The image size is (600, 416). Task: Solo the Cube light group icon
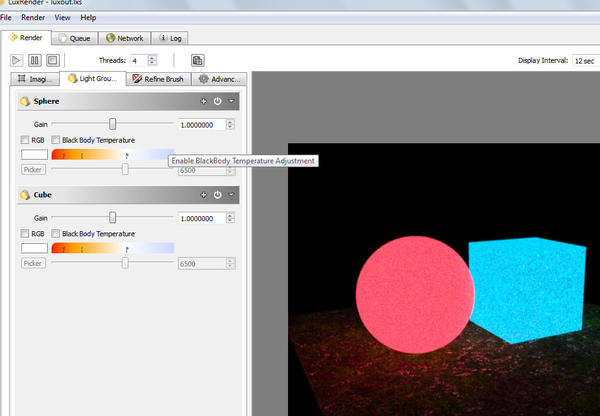click(x=204, y=195)
